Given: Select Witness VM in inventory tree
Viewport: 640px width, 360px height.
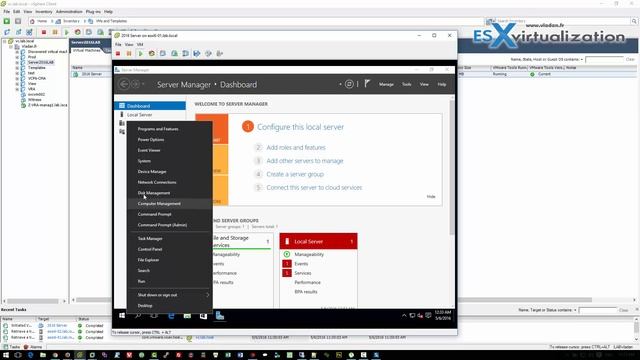Looking at the screenshot, I should 35,100.
